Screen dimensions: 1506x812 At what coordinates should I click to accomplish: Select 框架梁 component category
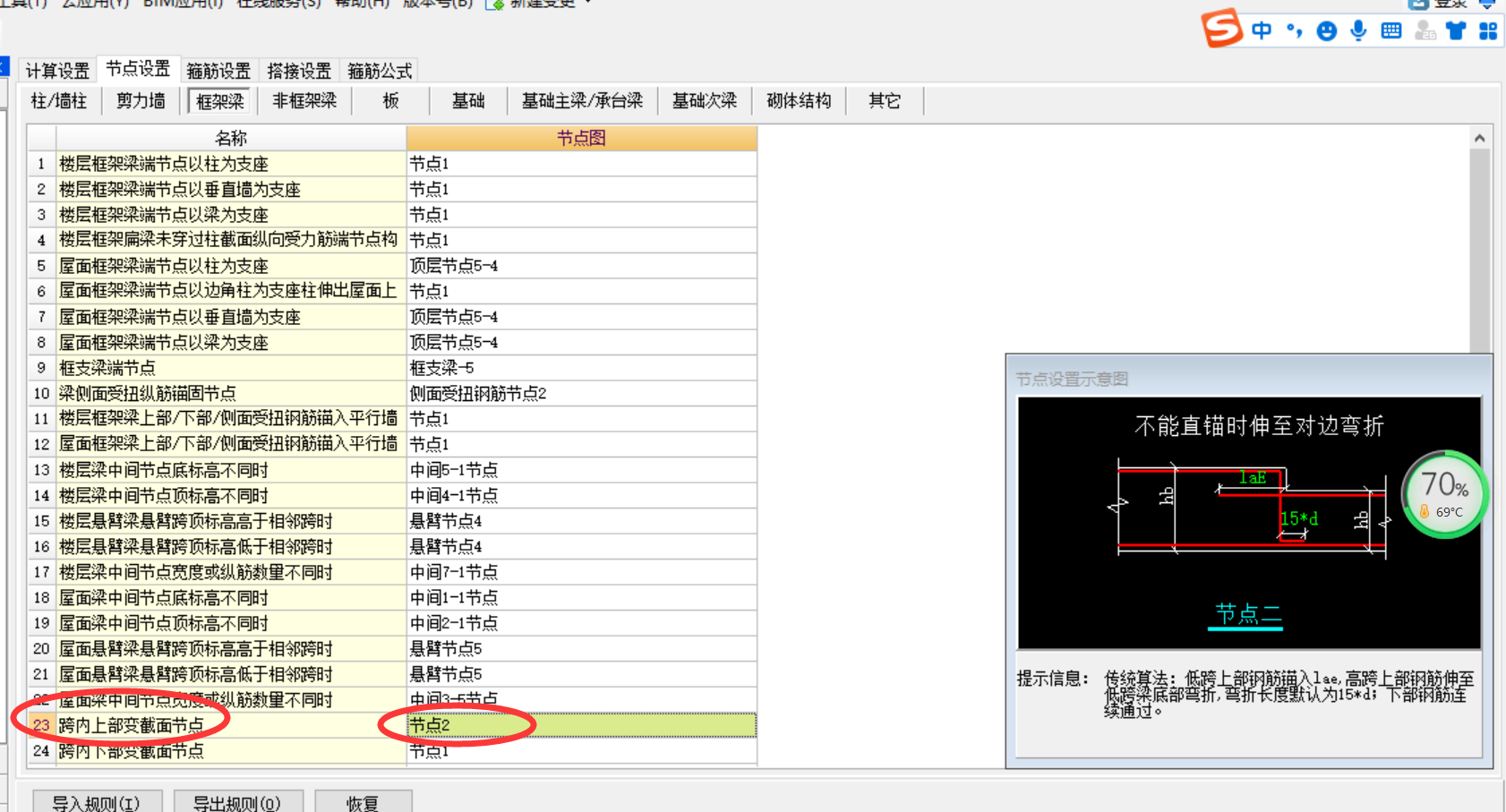(x=220, y=101)
